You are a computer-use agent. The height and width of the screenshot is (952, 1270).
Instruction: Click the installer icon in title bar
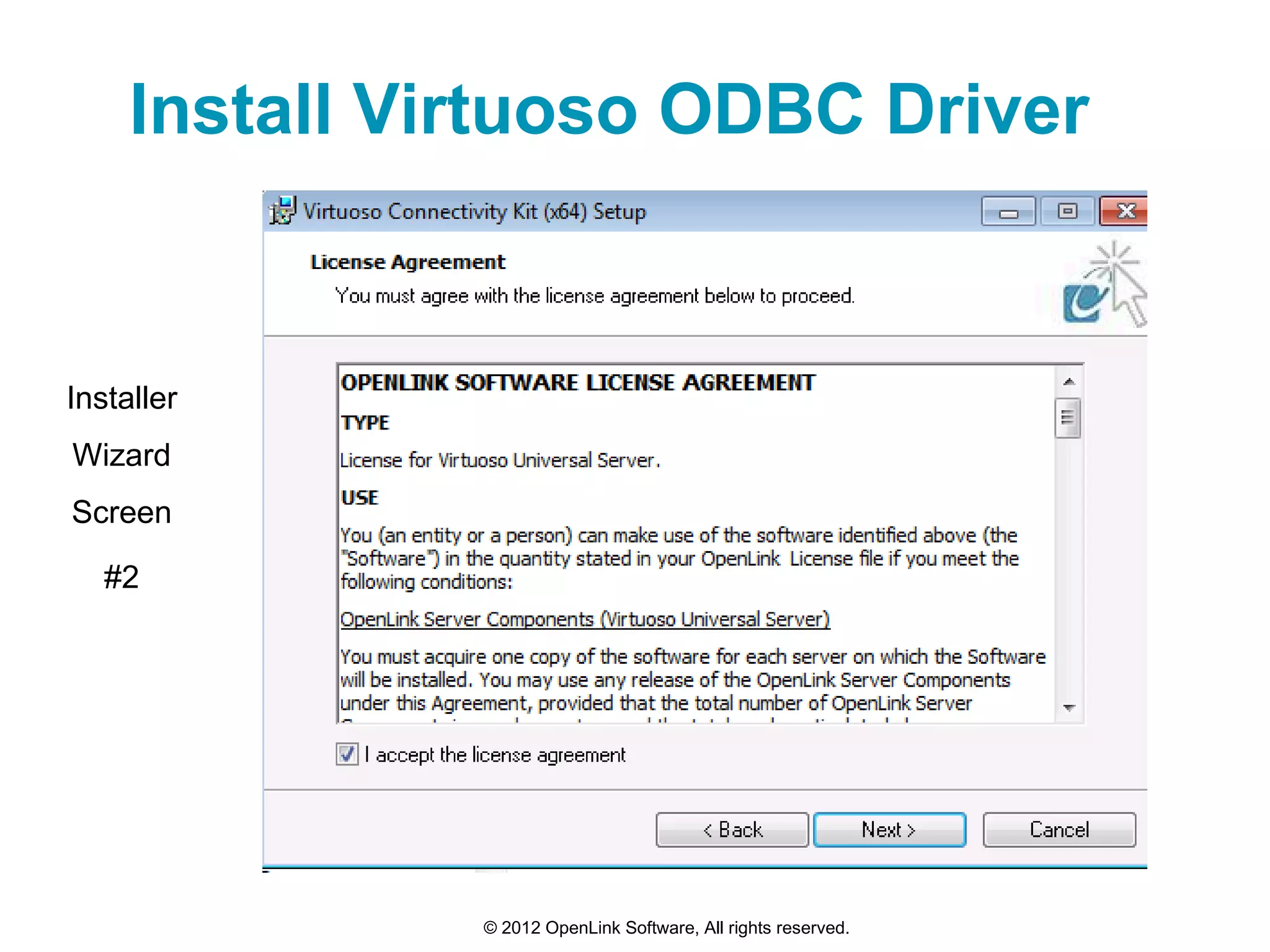coord(282,211)
